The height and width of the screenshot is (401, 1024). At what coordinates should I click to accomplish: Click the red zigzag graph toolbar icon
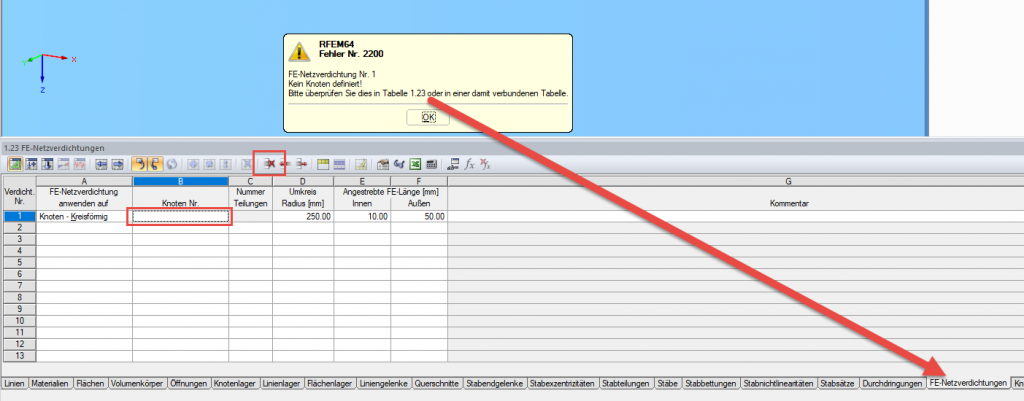pos(80,164)
